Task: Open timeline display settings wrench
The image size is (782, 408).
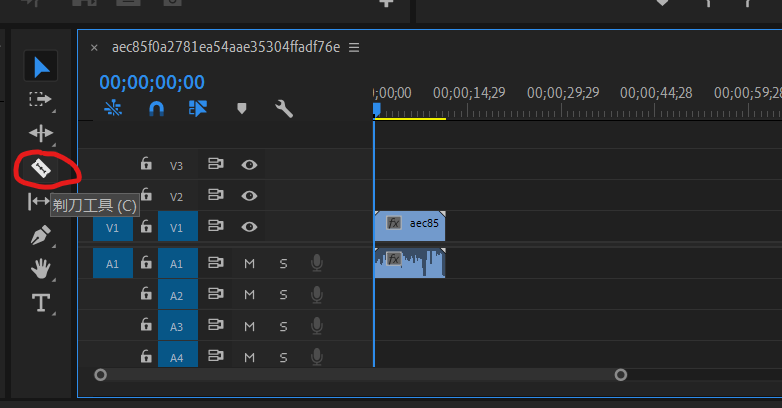Action: coord(284,108)
